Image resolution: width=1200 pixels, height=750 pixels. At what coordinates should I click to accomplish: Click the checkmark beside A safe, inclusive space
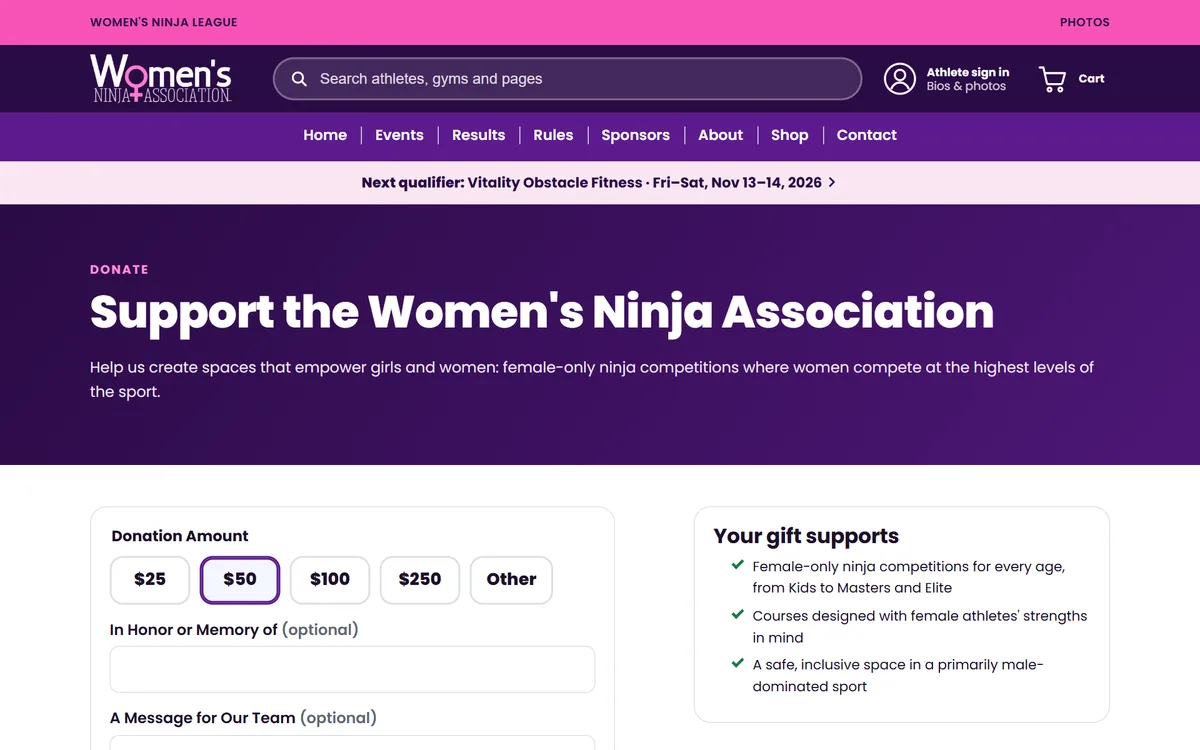point(738,663)
